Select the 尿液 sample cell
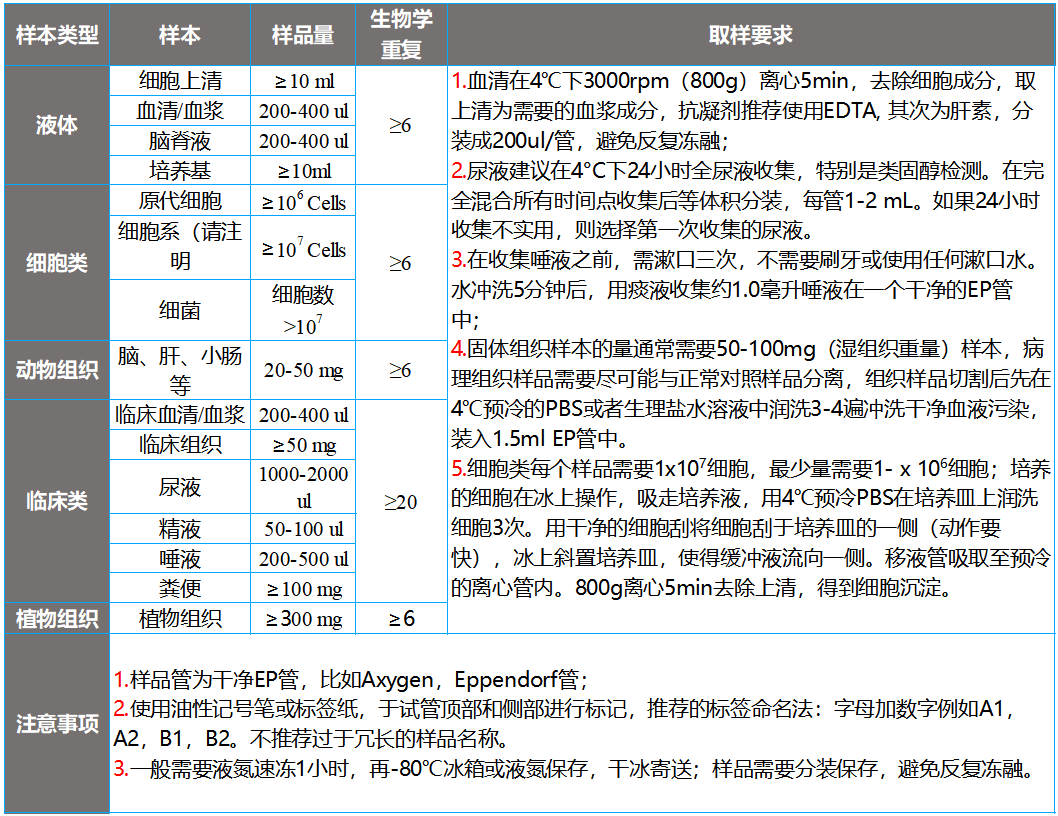The image size is (1058, 816). coord(180,487)
